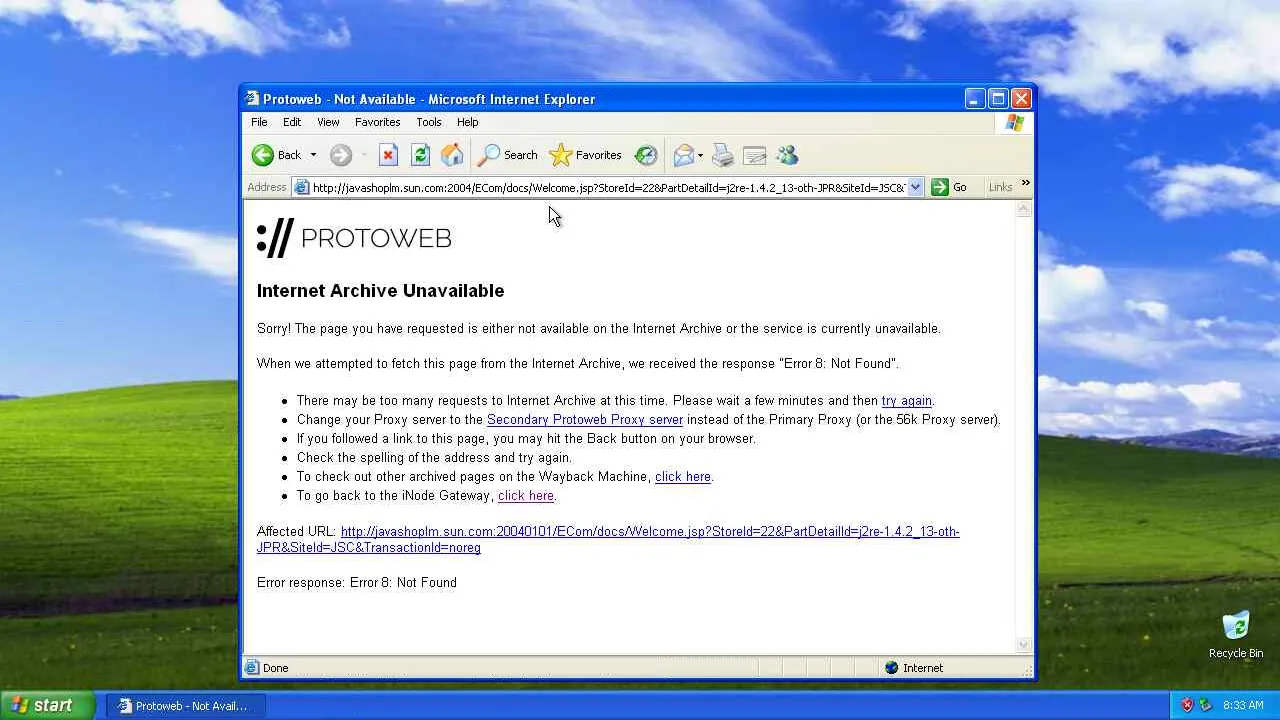Minimize the Internet Explorer window
The height and width of the screenshot is (720, 1280).
pyautogui.click(x=975, y=98)
